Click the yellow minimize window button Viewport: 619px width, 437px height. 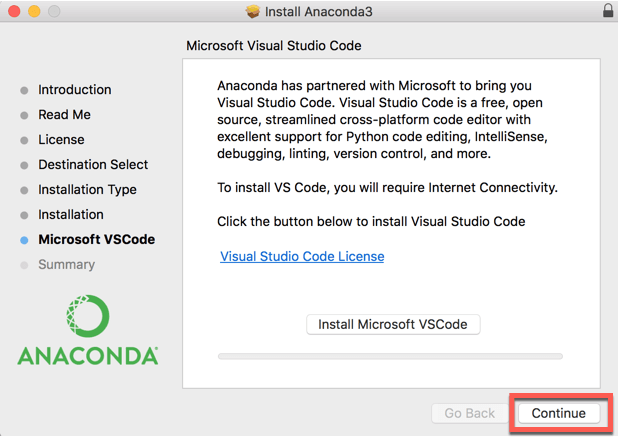pos(34,11)
